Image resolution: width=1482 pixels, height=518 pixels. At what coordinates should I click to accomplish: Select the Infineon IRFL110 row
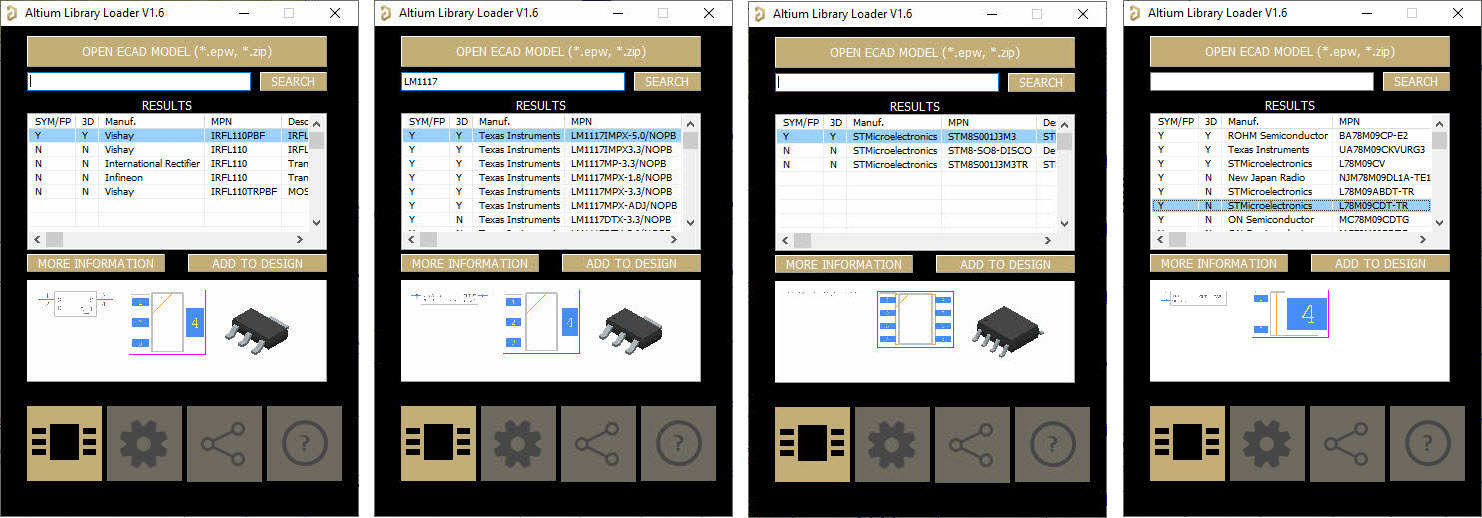169,177
